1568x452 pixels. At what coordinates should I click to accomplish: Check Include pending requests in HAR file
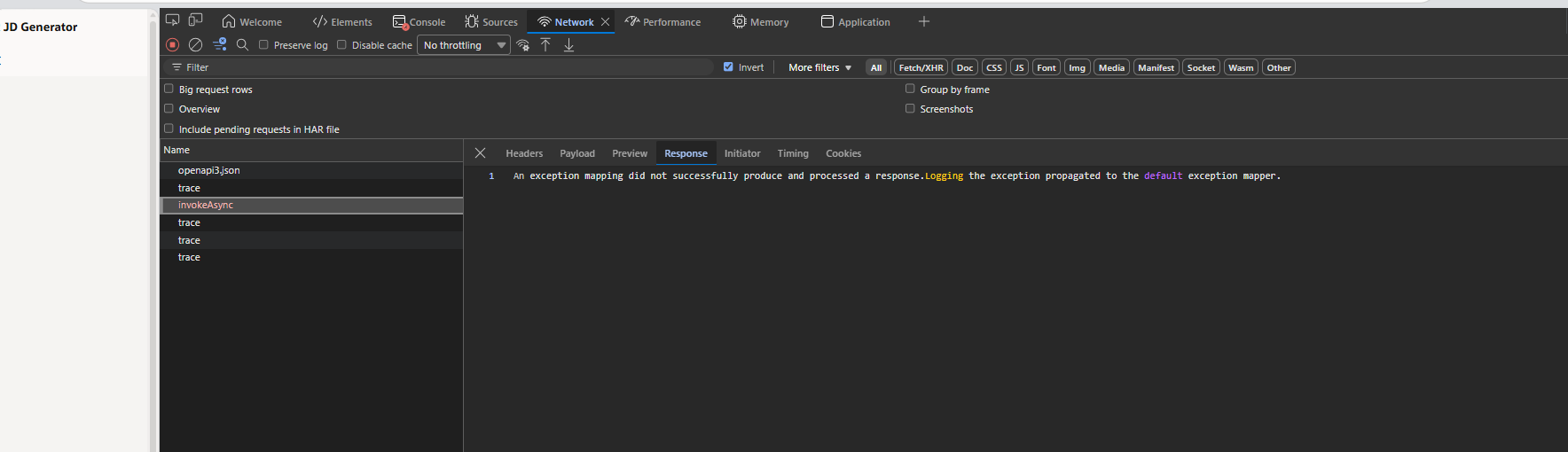[169, 129]
